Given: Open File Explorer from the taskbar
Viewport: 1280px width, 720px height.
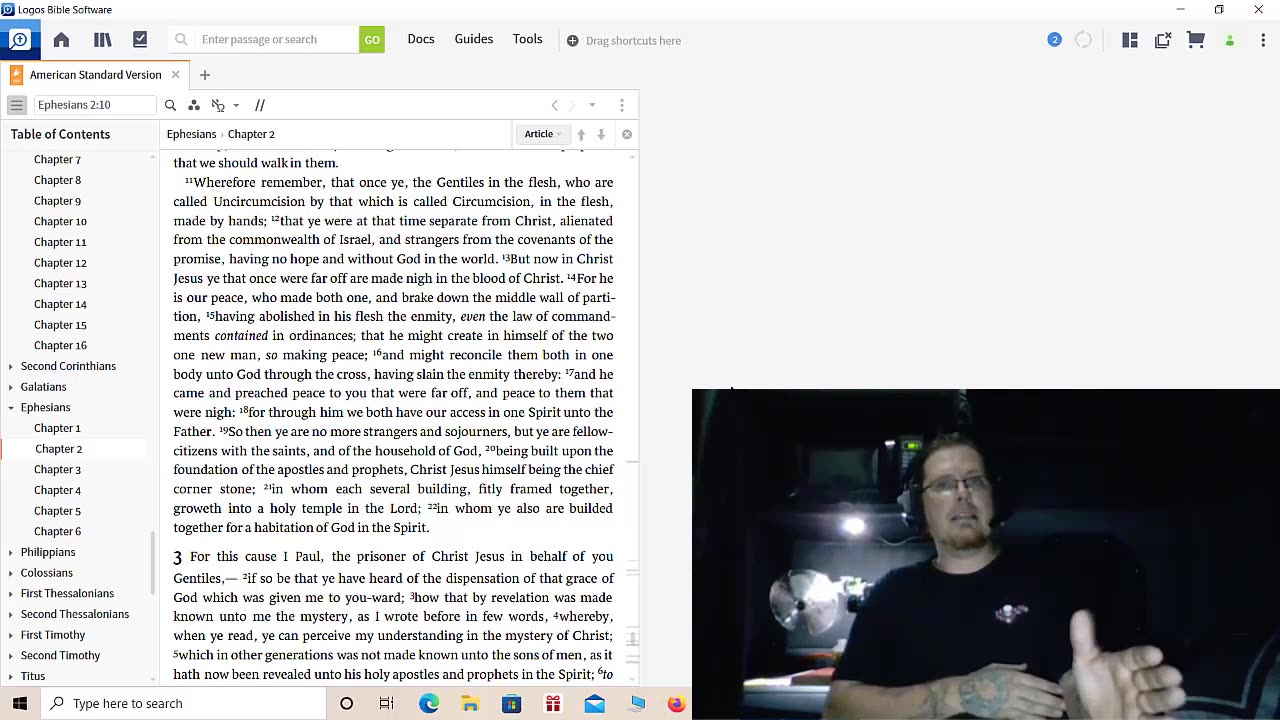Looking at the screenshot, I should (470, 703).
